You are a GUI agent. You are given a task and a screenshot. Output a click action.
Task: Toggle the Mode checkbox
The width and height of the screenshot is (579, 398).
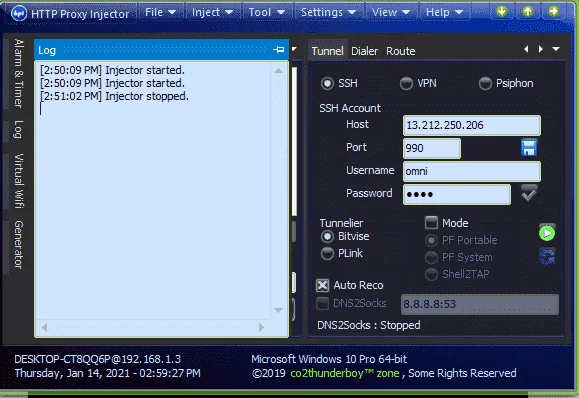pos(431,223)
